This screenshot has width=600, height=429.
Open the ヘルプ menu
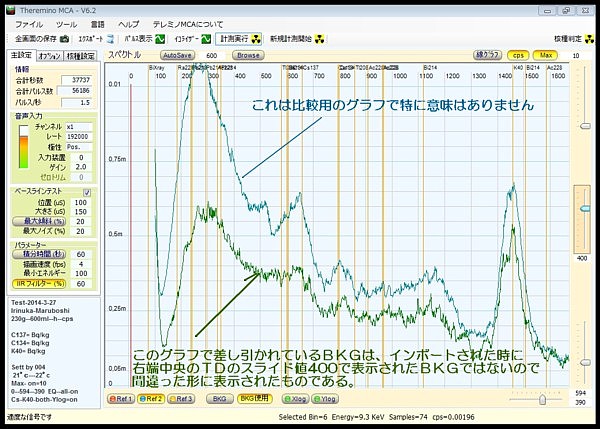coord(128,24)
